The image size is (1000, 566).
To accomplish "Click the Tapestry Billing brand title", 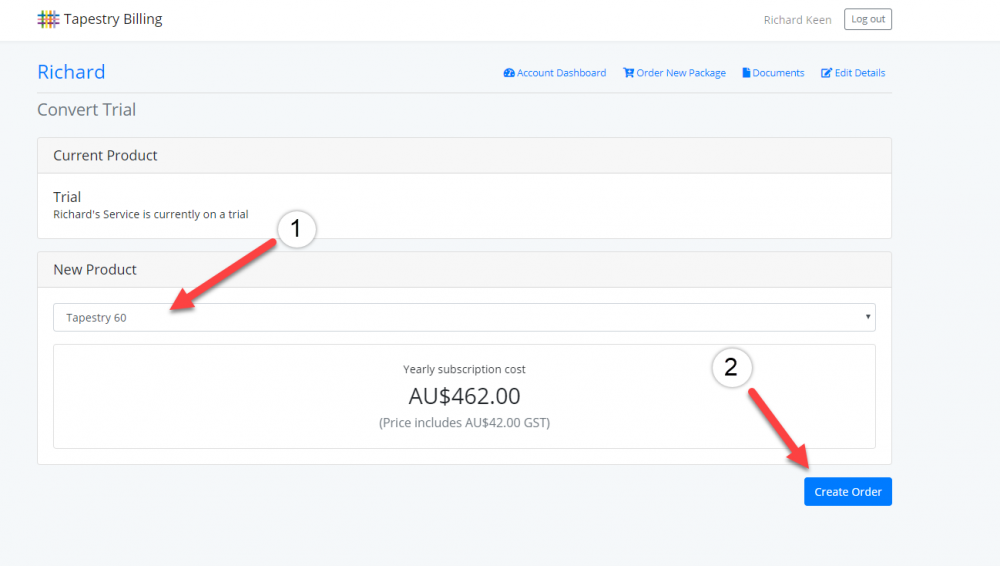I will pos(112,19).
